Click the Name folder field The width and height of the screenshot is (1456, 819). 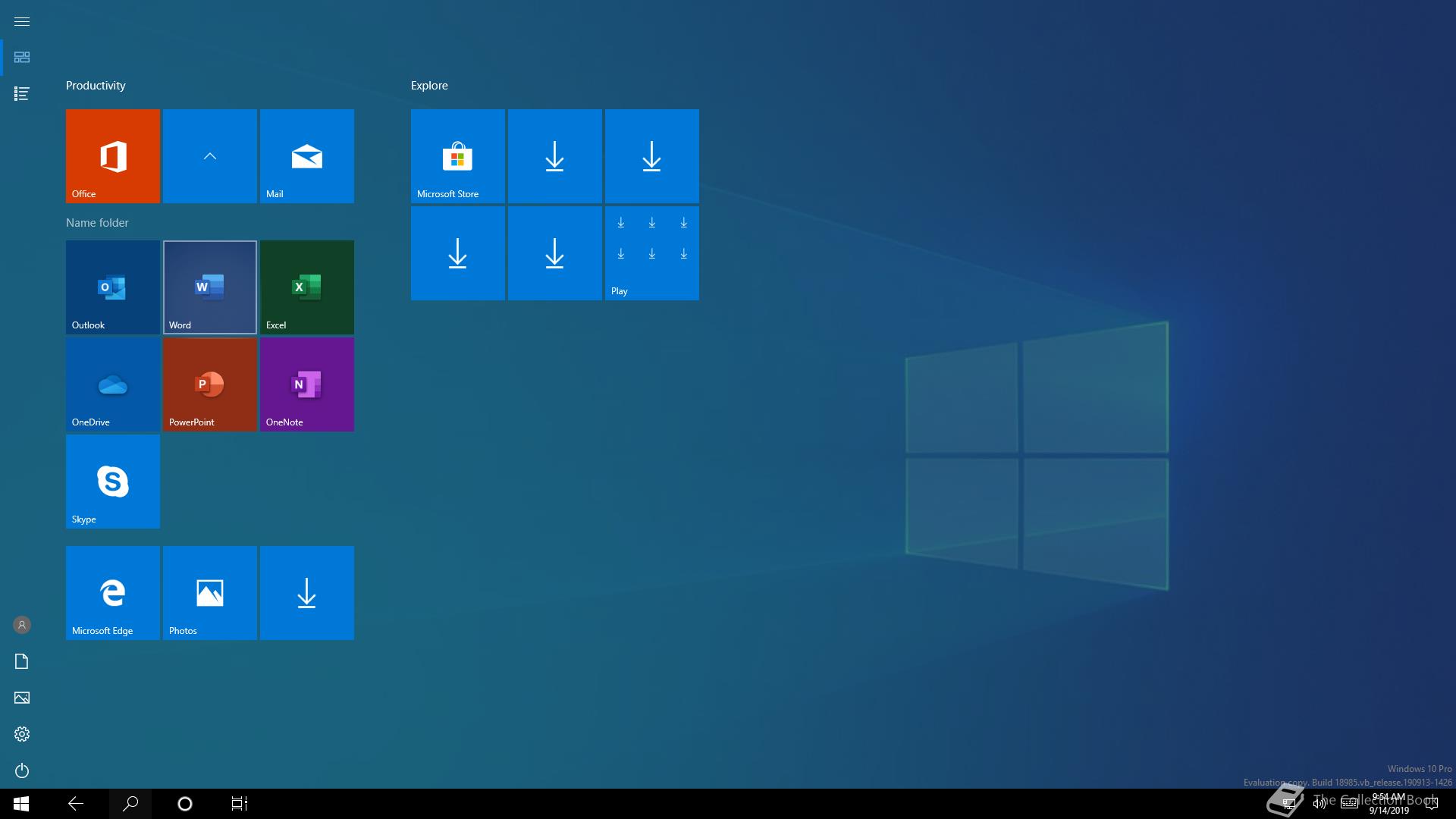(97, 223)
